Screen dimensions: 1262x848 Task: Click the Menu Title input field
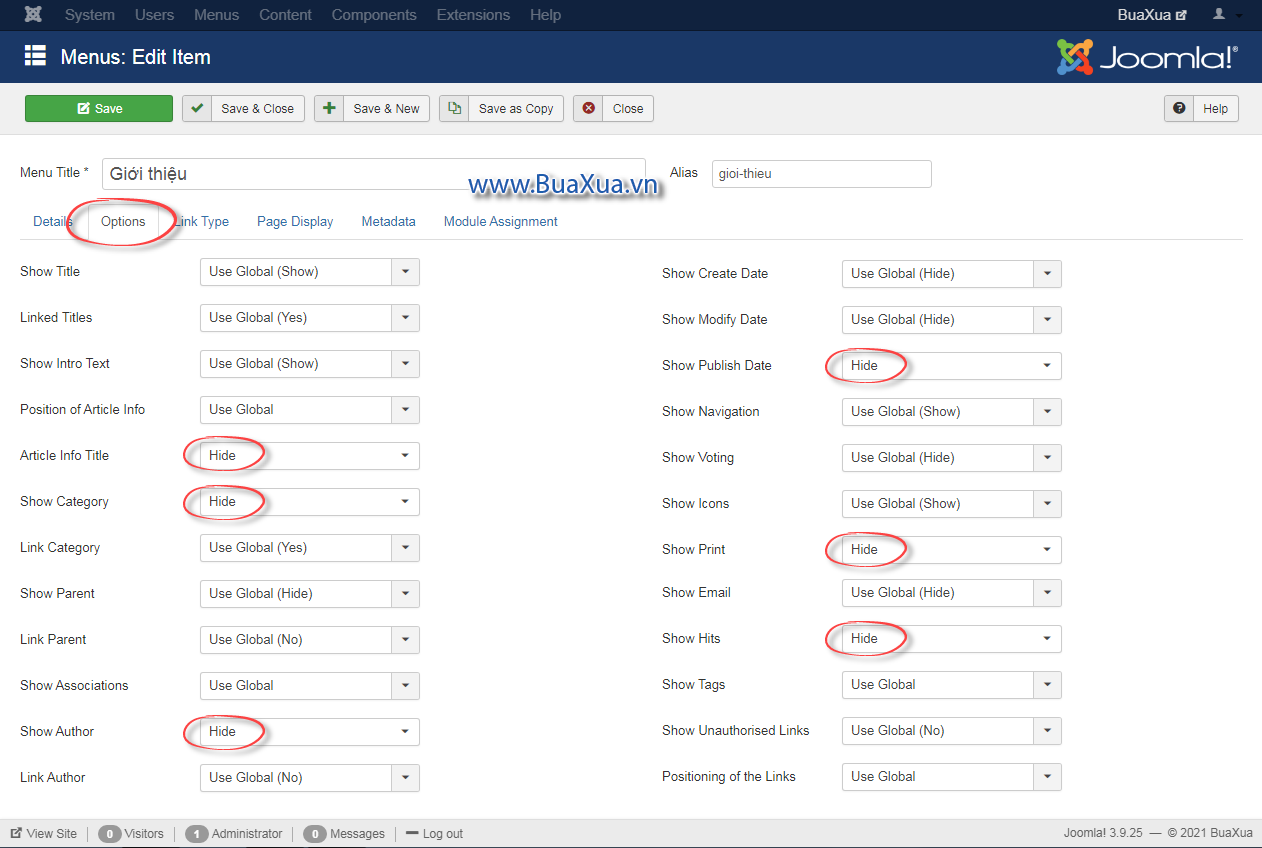pyautogui.click(x=374, y=174)
